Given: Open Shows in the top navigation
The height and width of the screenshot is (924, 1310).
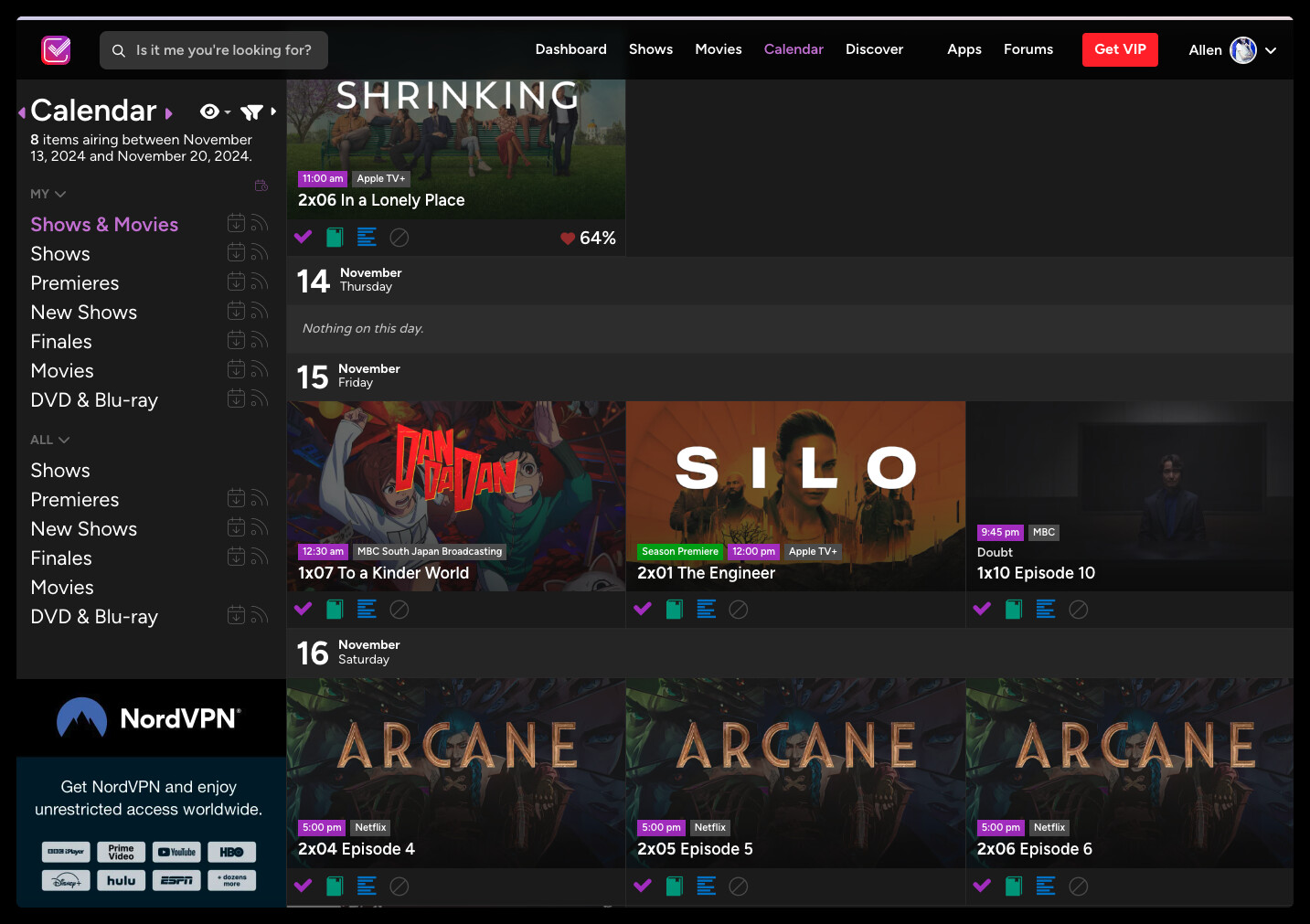Looking at the screenshot, I should [651, 49].
